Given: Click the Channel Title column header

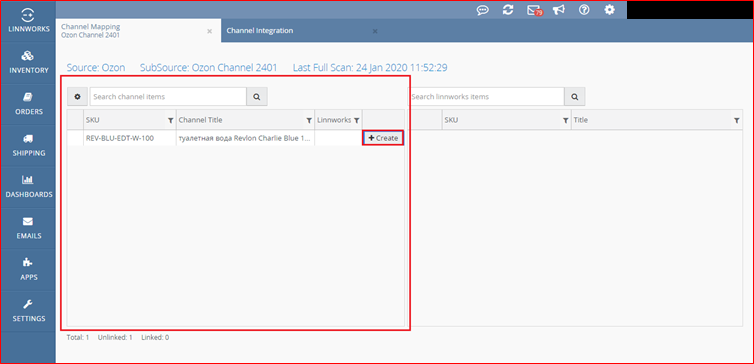Looking at the screenshot, I should 245,120.
